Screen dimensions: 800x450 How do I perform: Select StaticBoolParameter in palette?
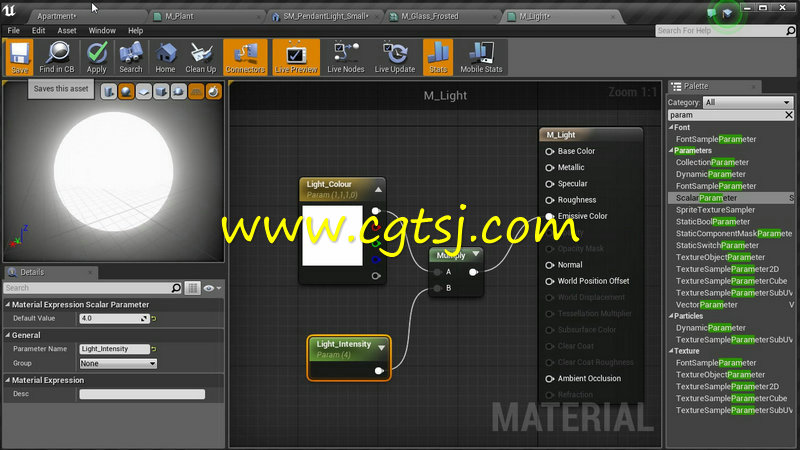point(713,221)
